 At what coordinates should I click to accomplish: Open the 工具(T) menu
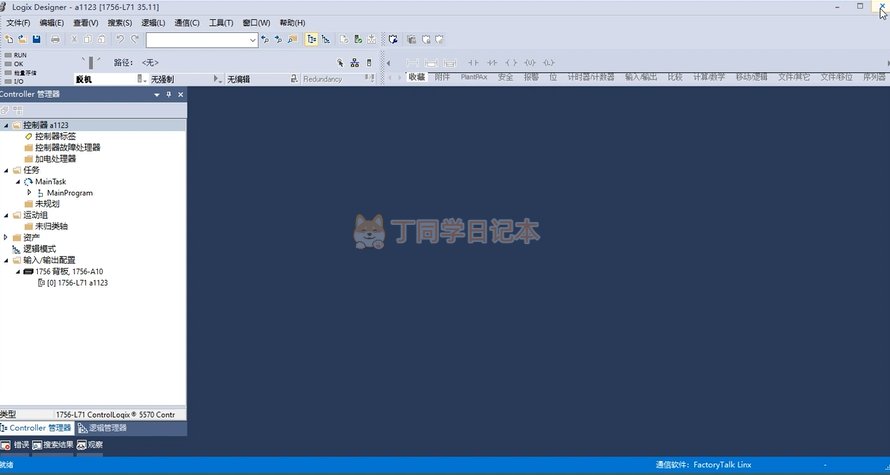pos(221,23)
